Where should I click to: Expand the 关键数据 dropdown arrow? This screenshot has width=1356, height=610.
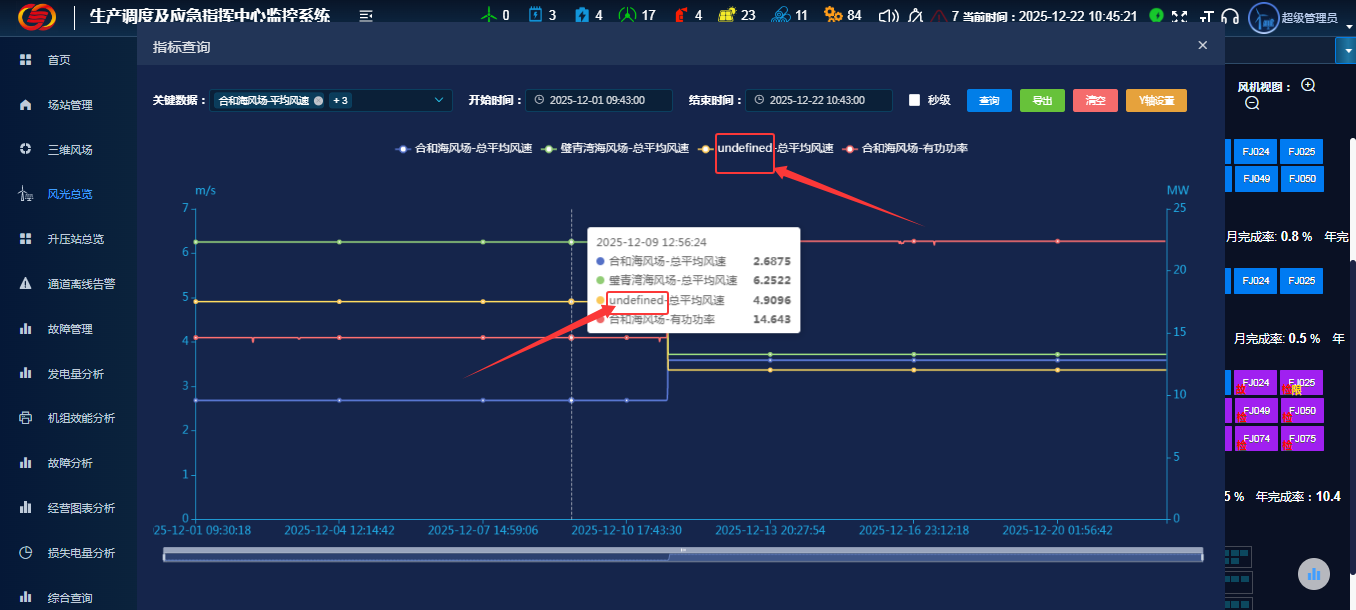(439, 100)
